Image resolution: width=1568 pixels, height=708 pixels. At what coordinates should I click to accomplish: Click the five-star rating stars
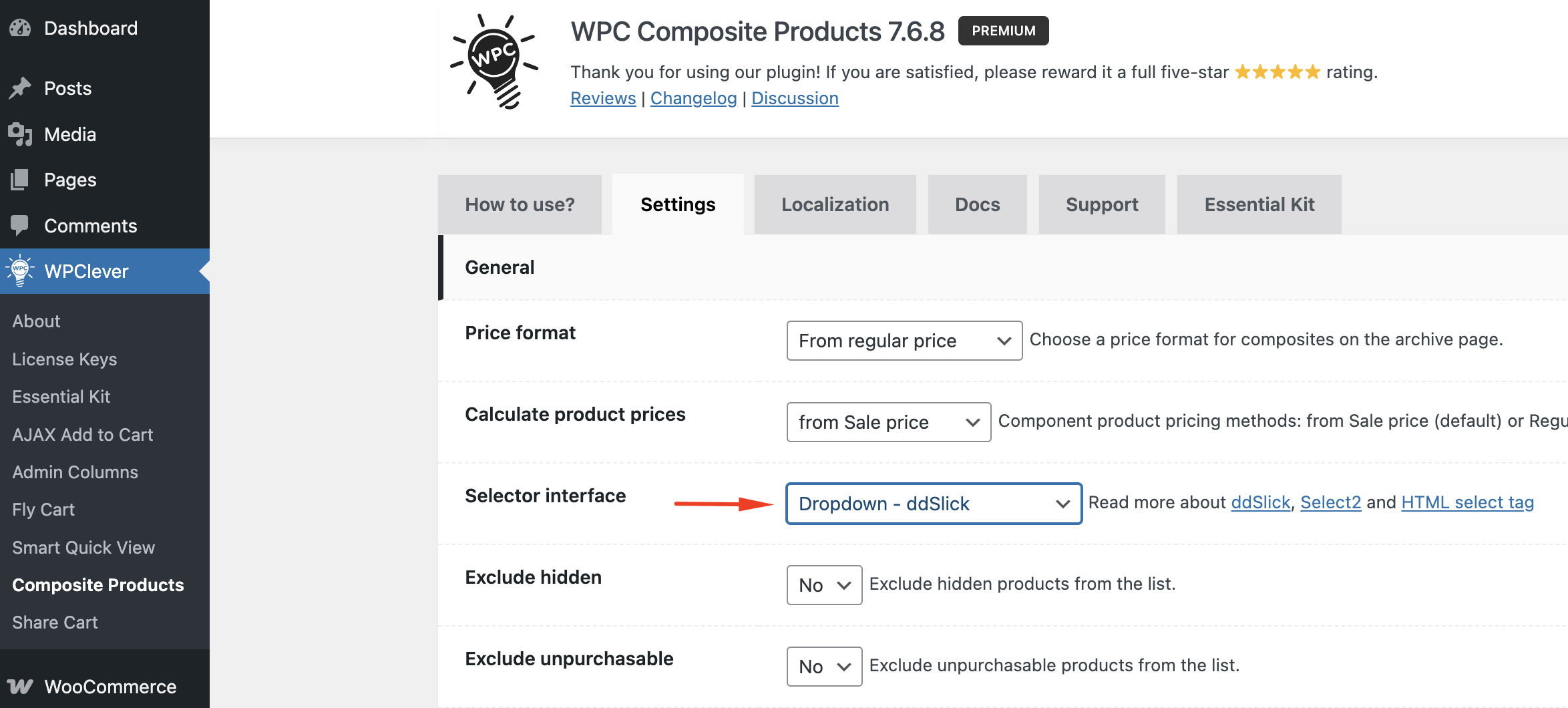[x=1277, y=72]
